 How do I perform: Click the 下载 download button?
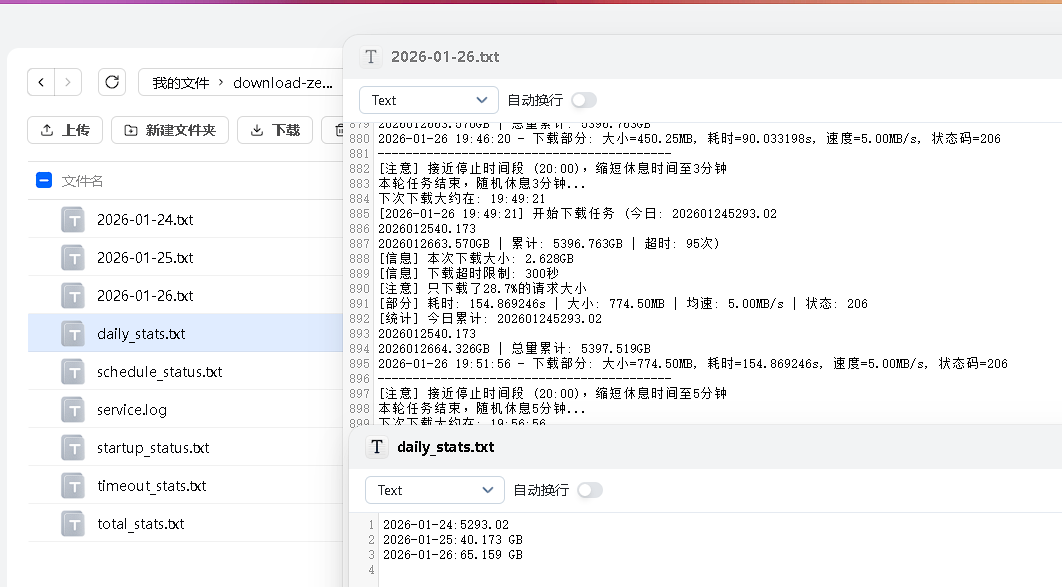point(275,130)
